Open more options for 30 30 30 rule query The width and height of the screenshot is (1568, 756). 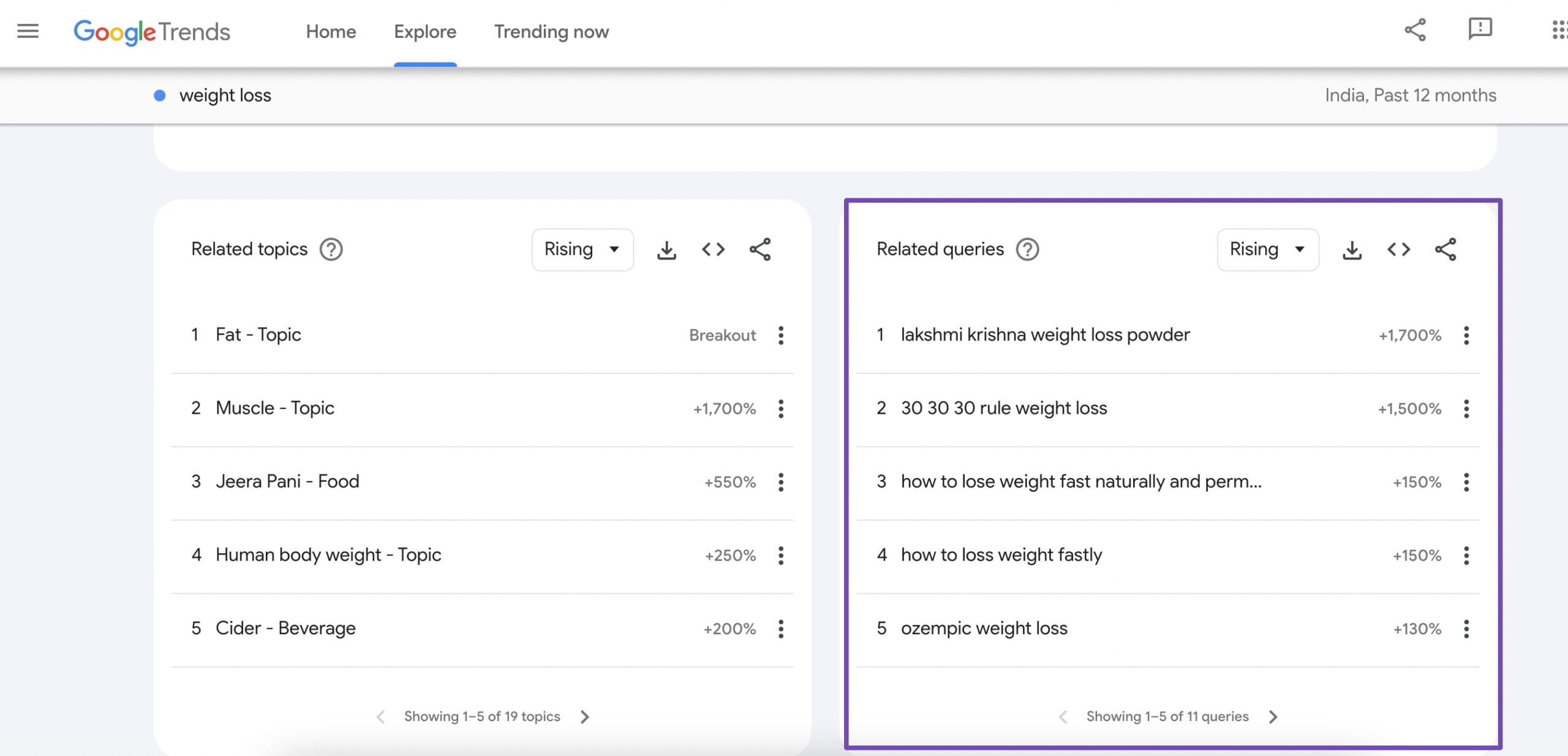[1466, 409]
